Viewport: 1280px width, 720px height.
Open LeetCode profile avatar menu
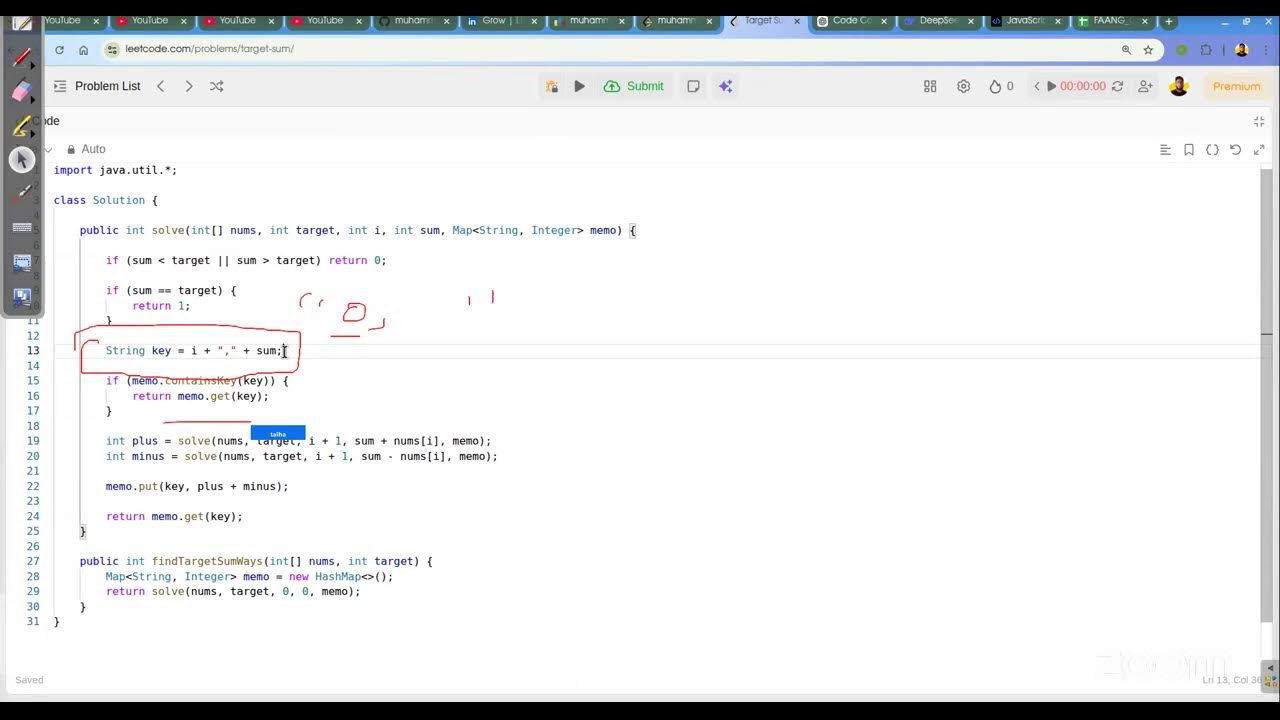pyautogui.click(x=1179, y=86)
